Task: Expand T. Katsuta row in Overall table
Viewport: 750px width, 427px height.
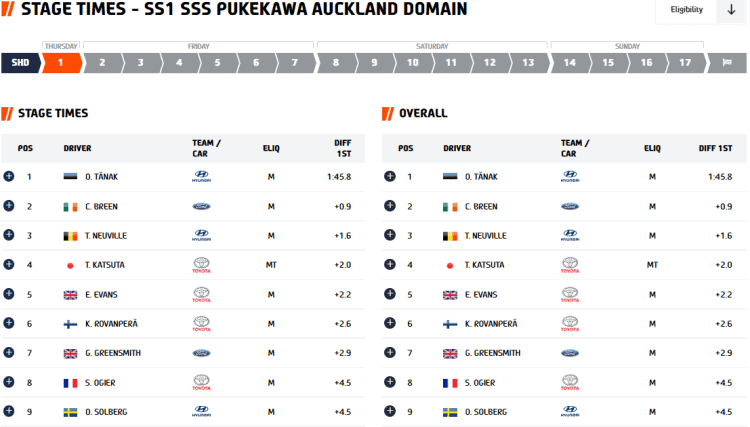Action: (388, 265)
